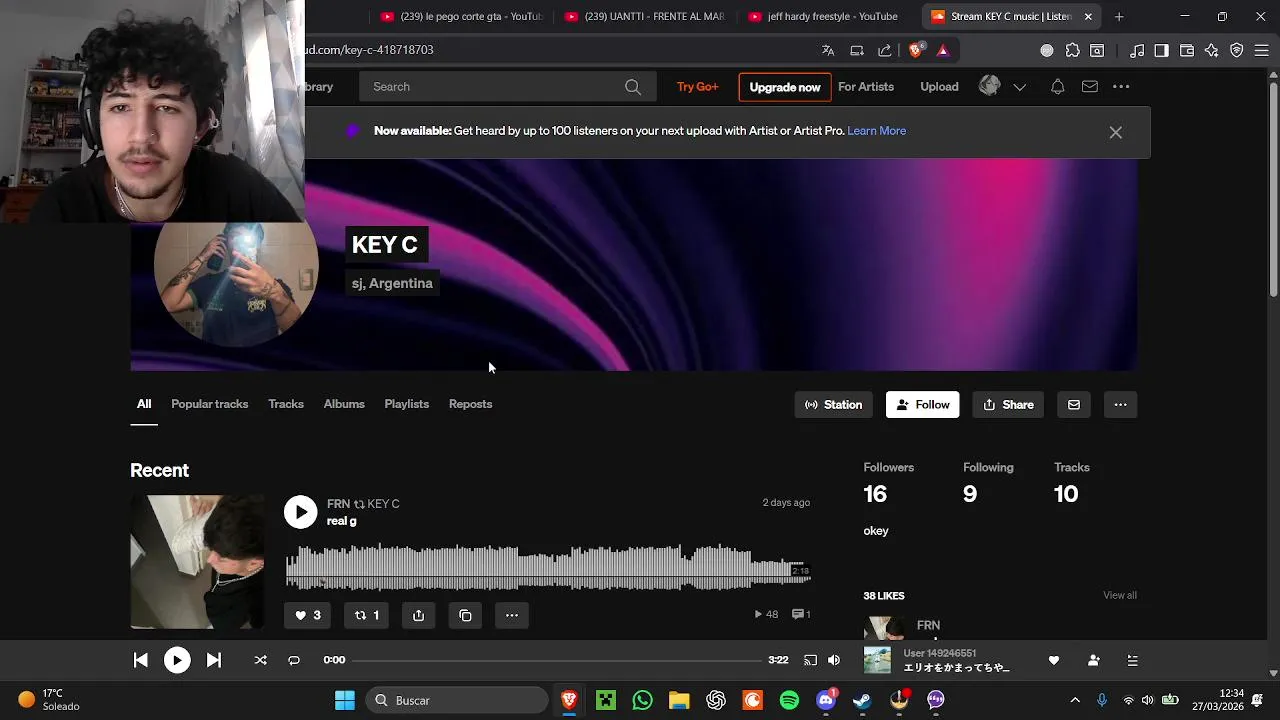The height and width of the screenshot is (720, 1280).
Task: Open the Brave Shields lion icon
Action: pos(916,50)
